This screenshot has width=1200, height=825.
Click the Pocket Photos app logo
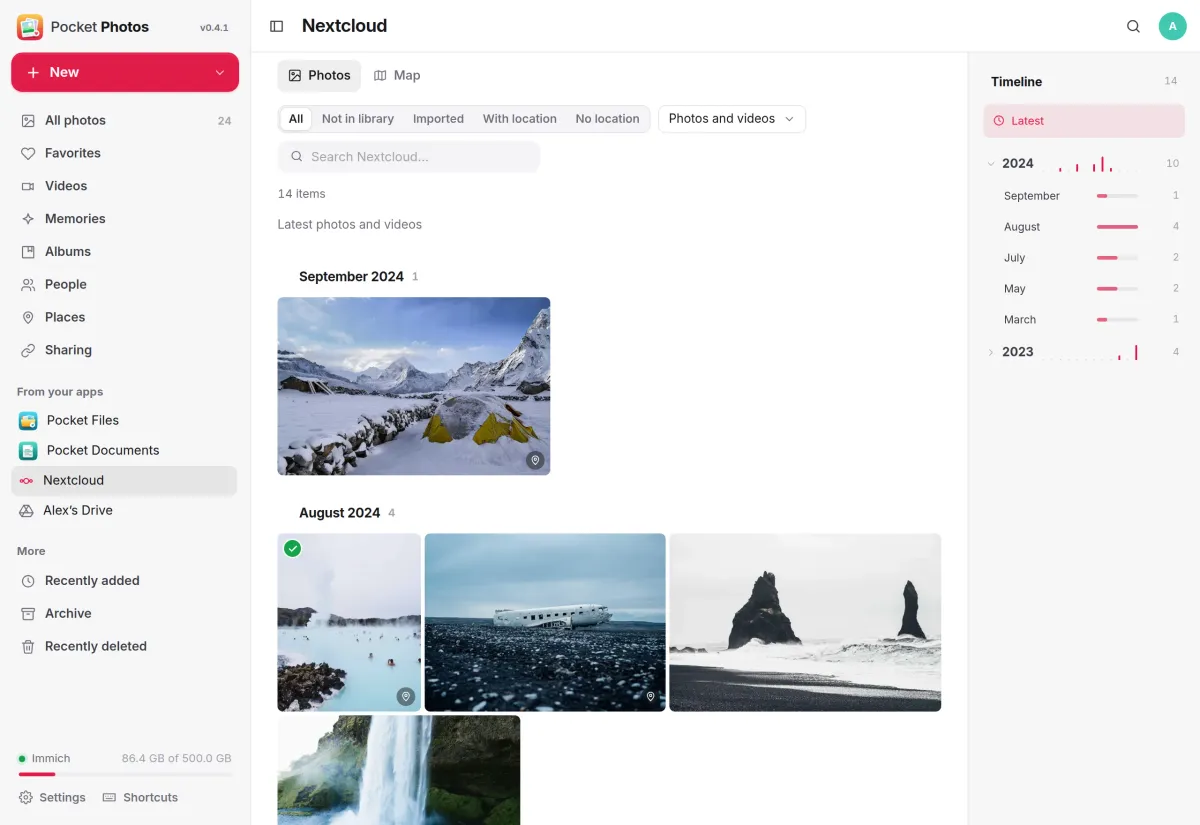point(30,27)
